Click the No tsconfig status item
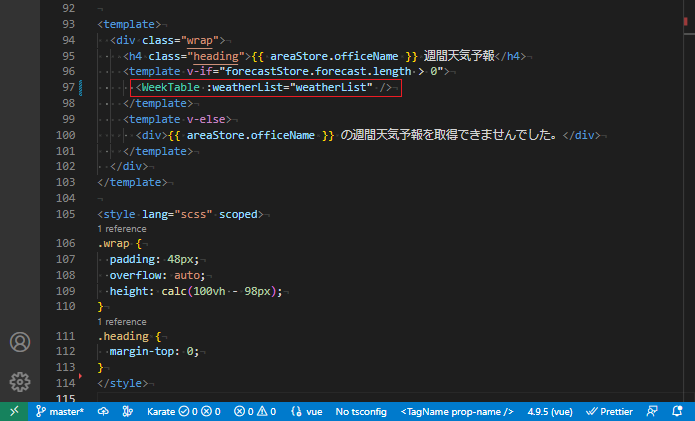Screen dimensions: 695x421 click(x=361, y=411)
